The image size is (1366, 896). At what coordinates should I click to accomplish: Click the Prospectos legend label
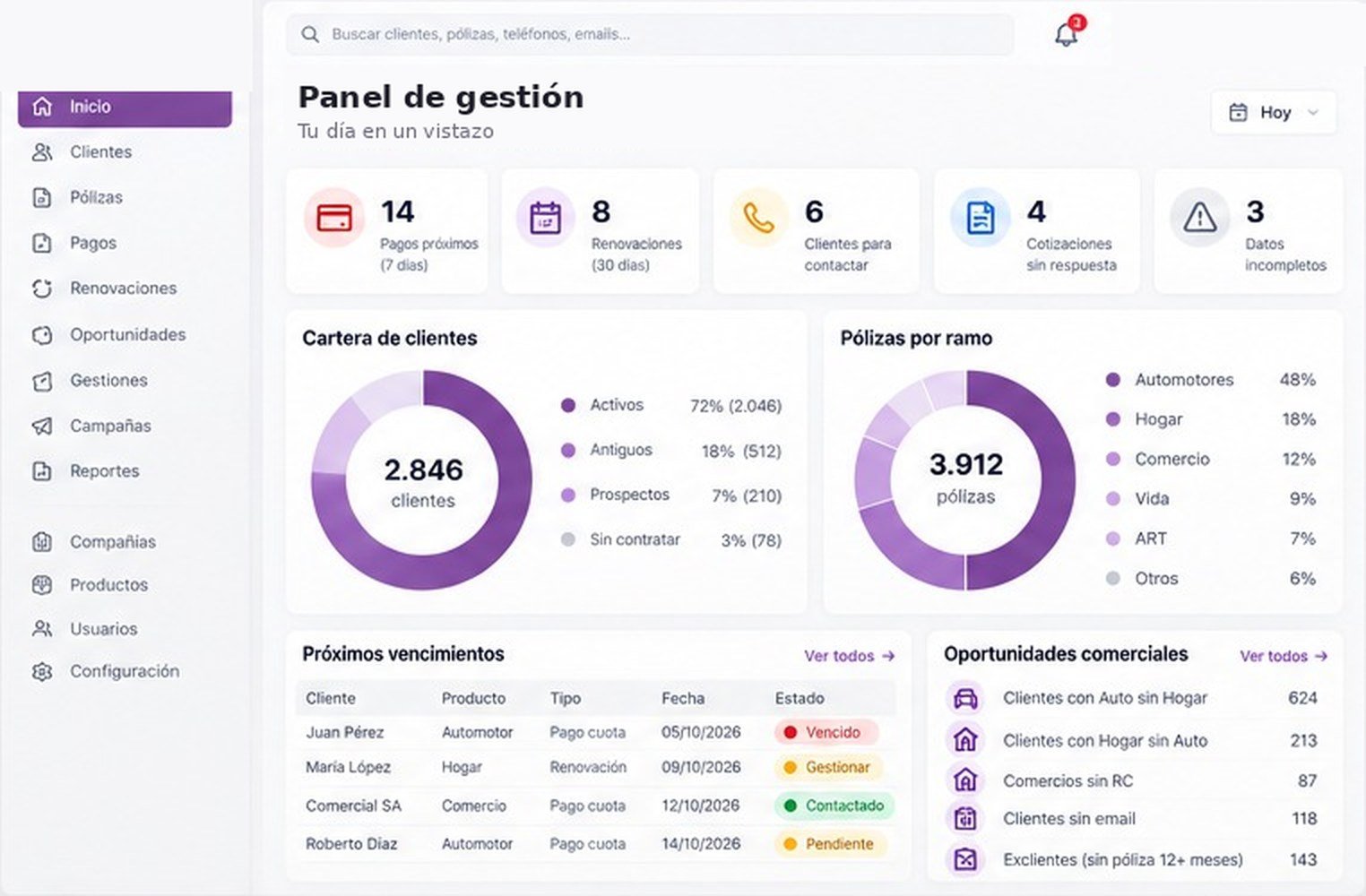tap(629, 495)
